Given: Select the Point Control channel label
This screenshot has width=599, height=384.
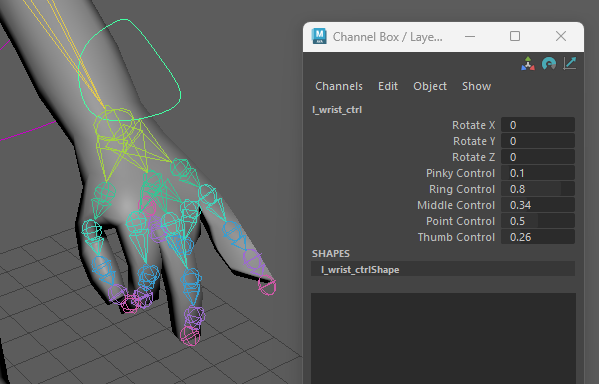Looking at the screenshot, I should pyautogui.click(x=460, y=222).
